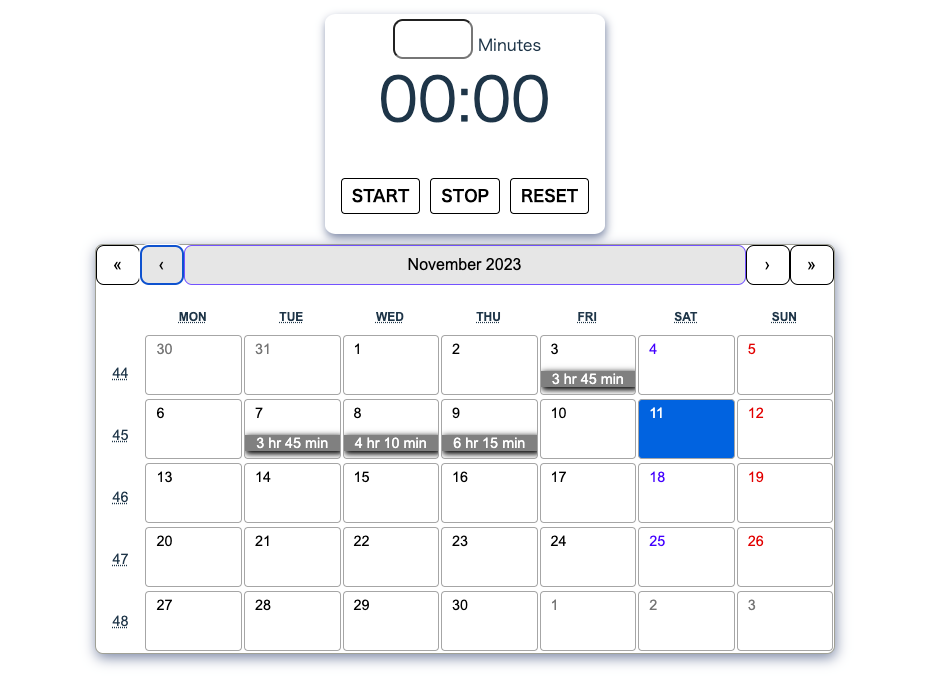This screenshot has height=697, width=932.
Task: Select November 11 highlighted date
Action: pos(686,429)
